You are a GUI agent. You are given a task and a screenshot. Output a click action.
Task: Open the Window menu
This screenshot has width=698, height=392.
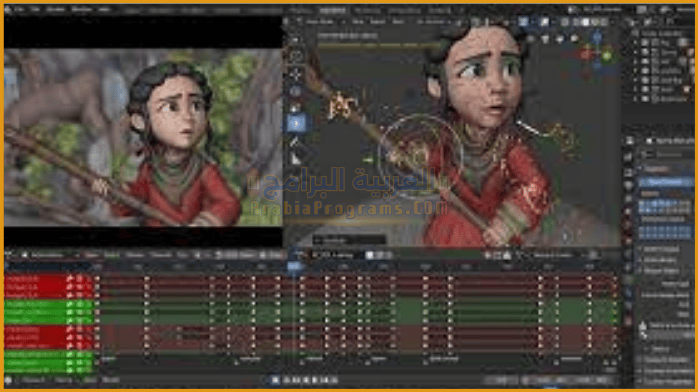pyautogui.click(x=82, y=9)
